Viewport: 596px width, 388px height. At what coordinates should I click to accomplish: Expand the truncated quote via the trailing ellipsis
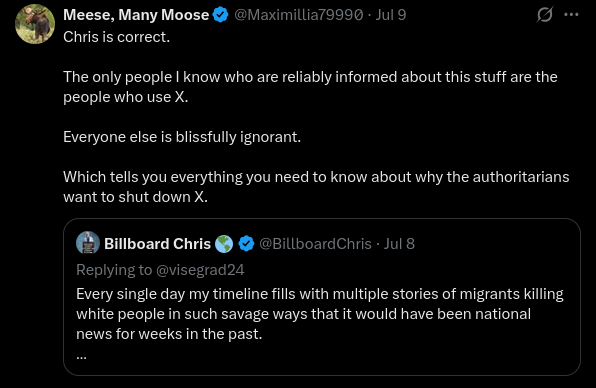81,357
